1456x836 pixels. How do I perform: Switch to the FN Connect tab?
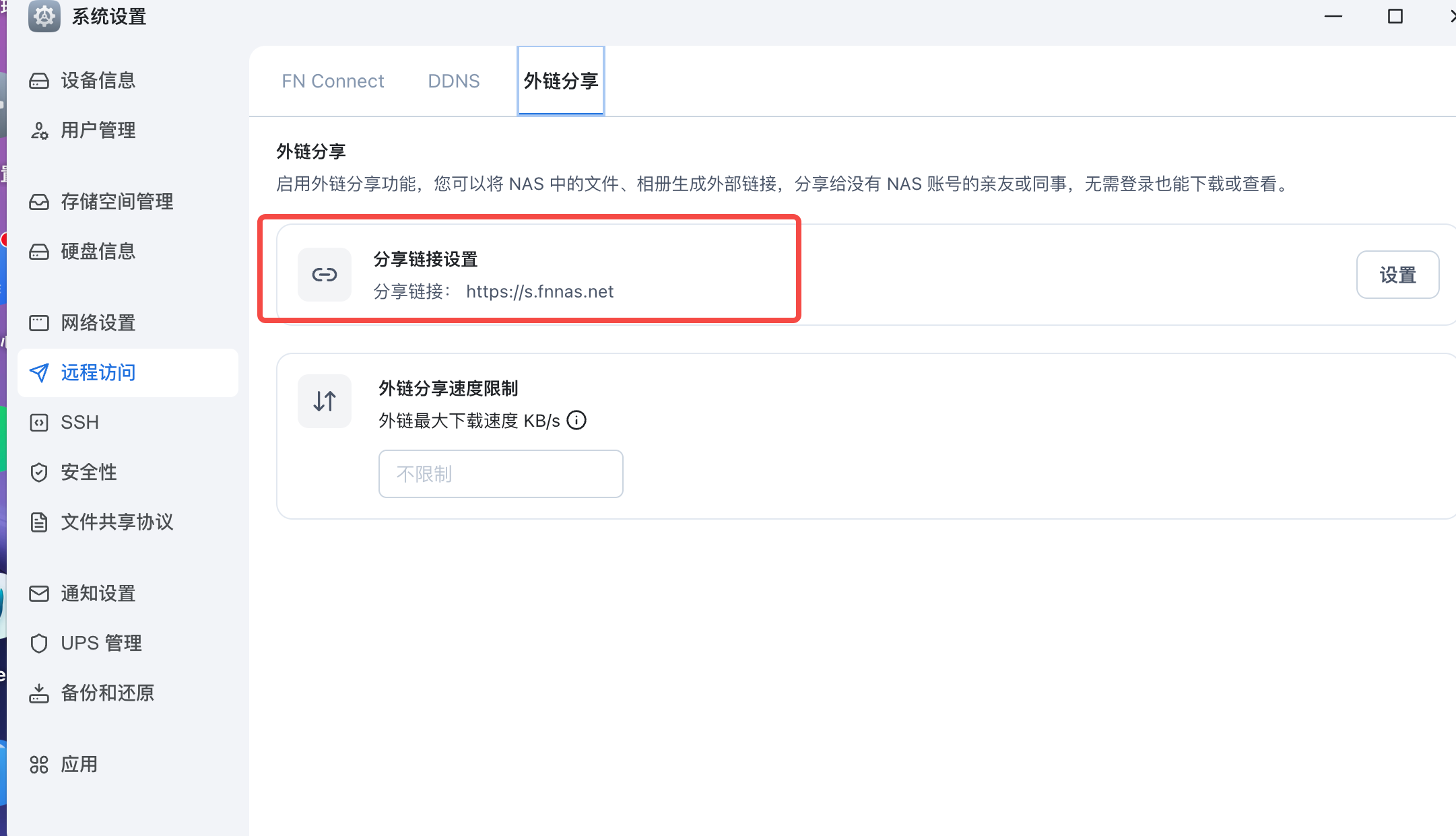point(333,81)
